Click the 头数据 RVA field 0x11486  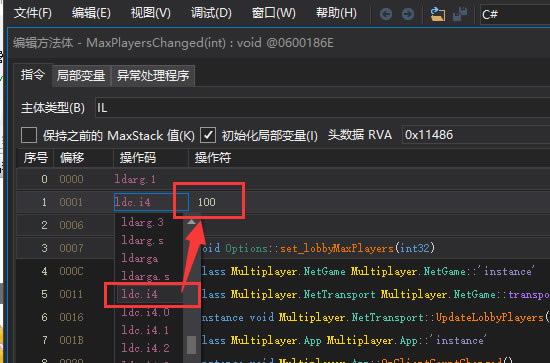(476, 135)
